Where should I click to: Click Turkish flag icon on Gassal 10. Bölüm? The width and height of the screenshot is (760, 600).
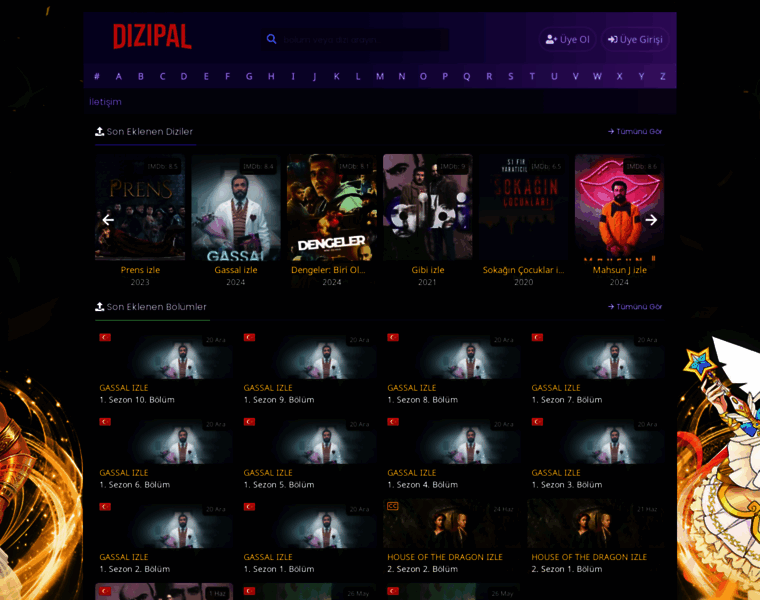pos(105,337)
